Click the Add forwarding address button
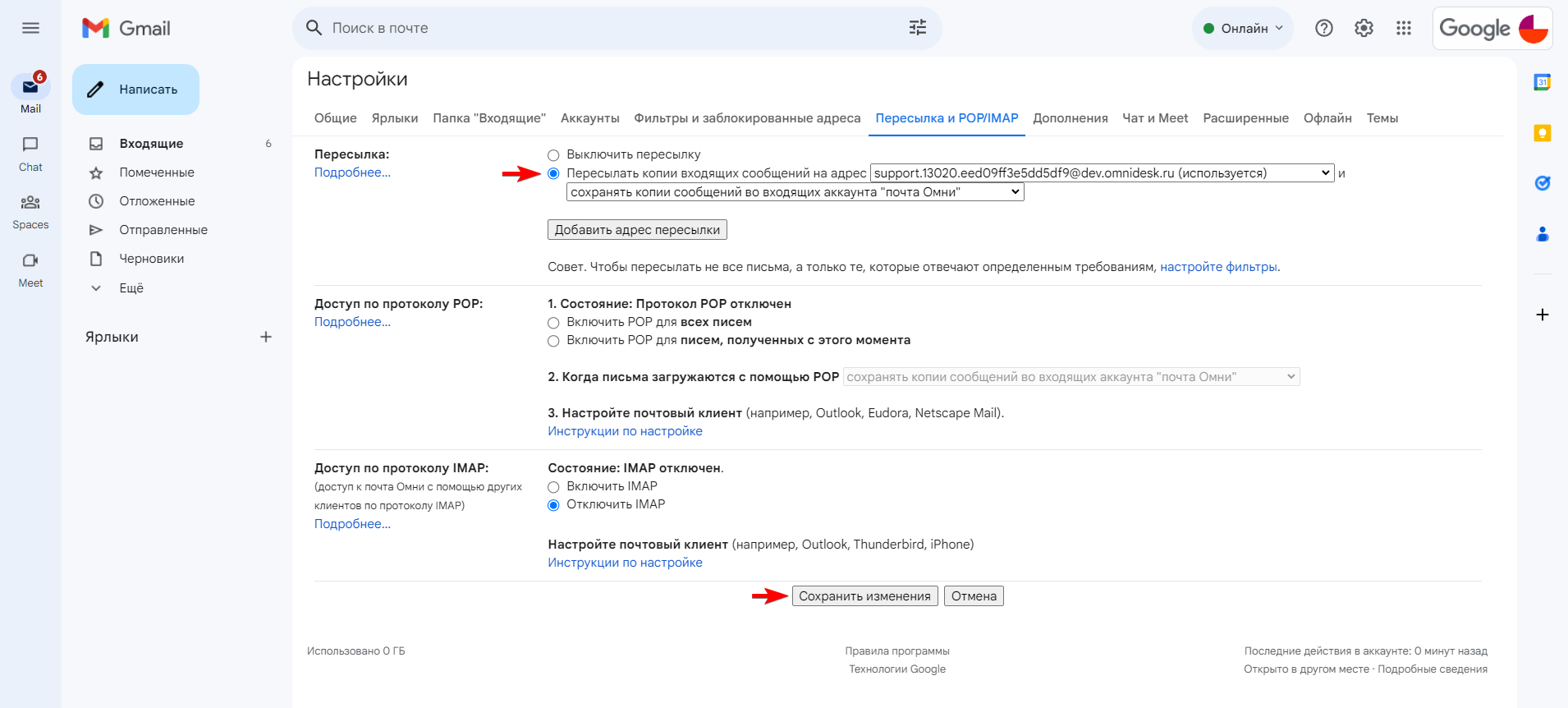This screenshot has width=1568, height=708. click(637, 230)
